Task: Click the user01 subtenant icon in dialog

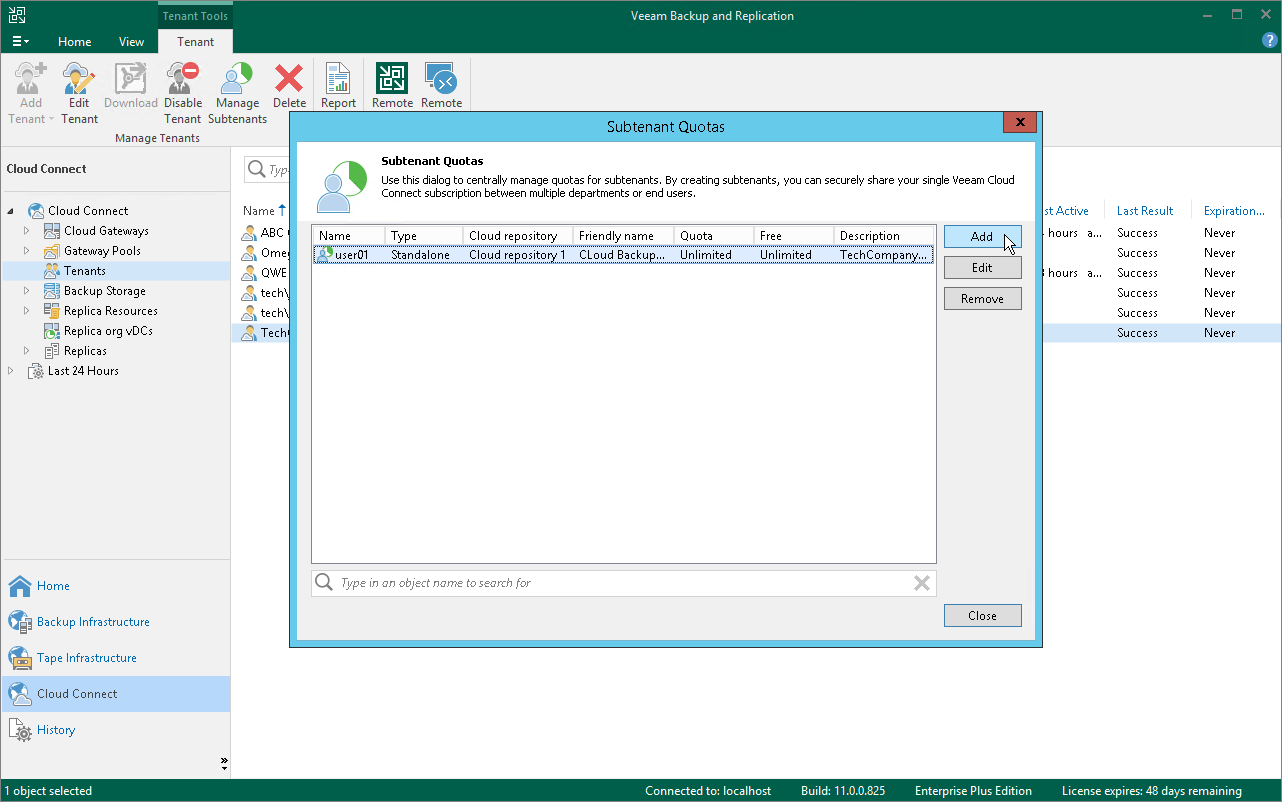Action: tap(324, 254)
